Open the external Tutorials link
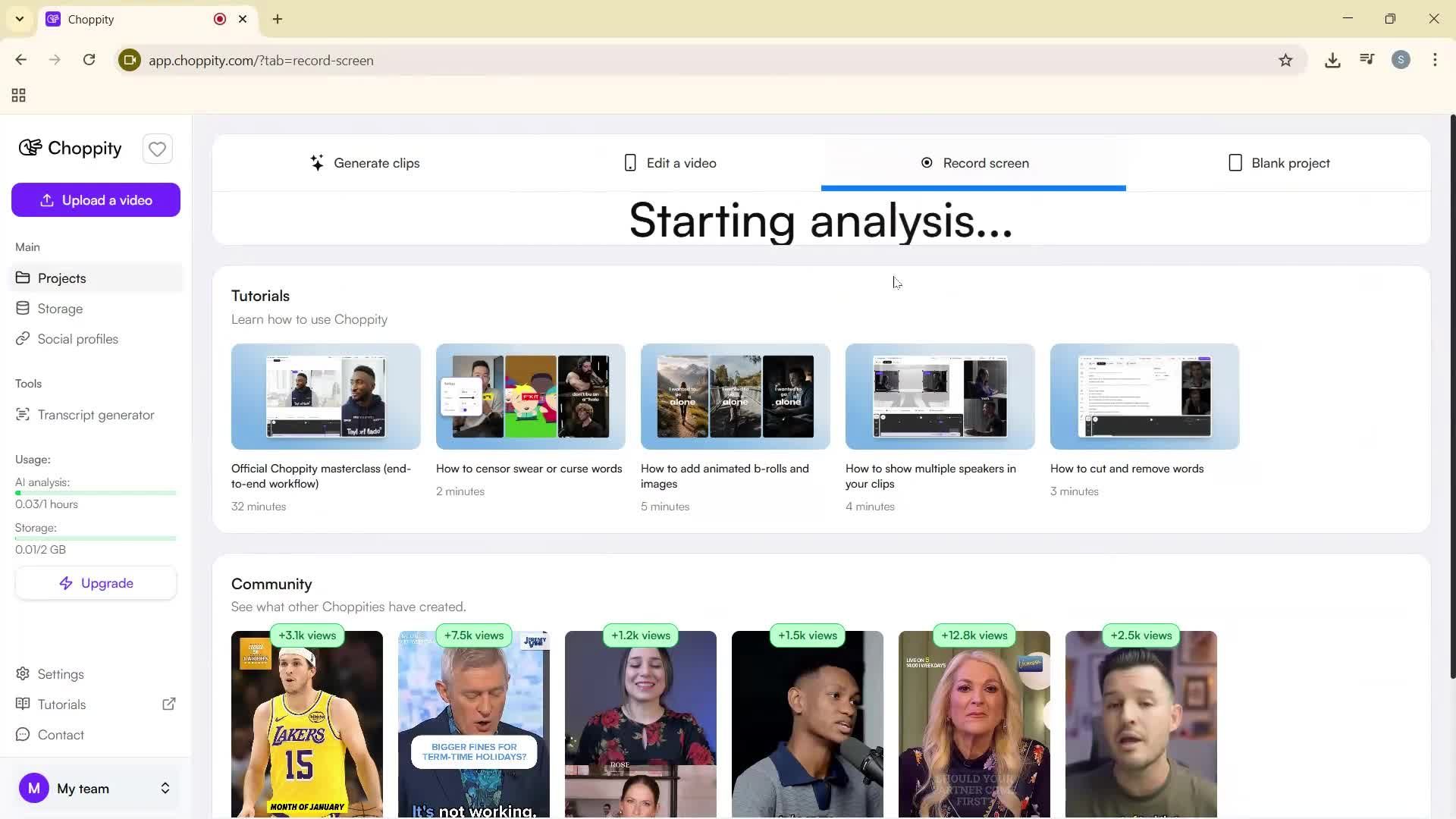Screen dimensions: 1456x819 (169, 704)
